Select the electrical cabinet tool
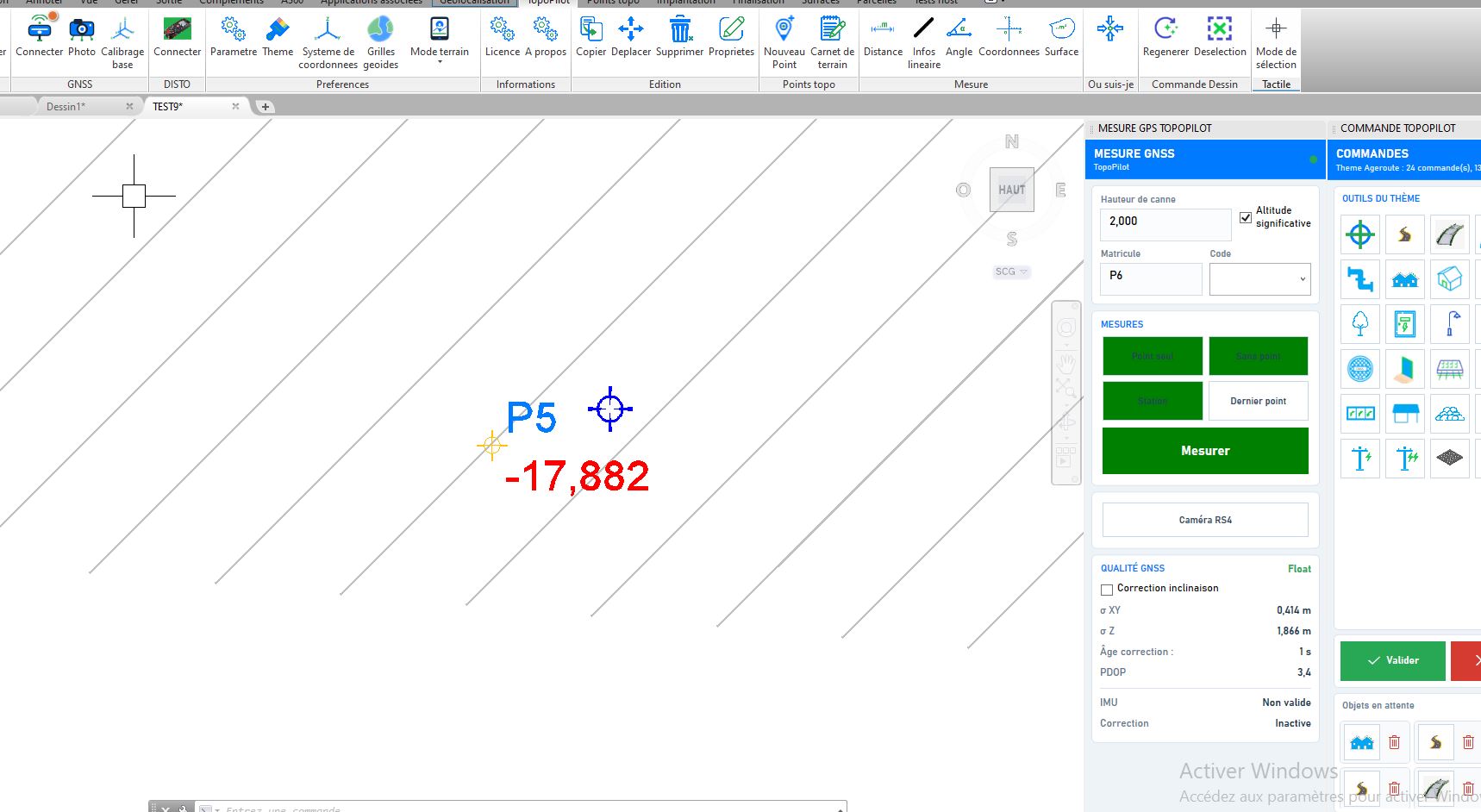Screen dimensions: 1481x812 [1405, 324]
